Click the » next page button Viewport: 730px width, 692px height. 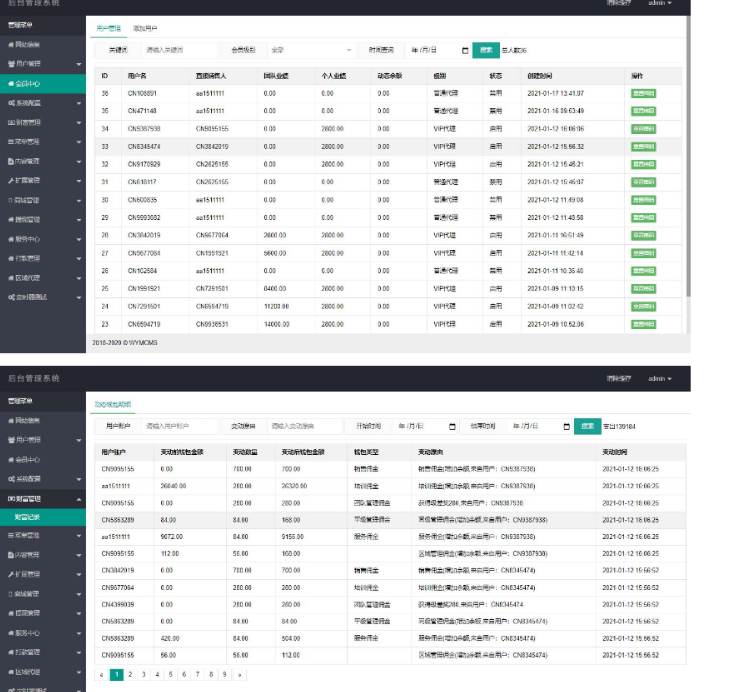coord(239,675)
